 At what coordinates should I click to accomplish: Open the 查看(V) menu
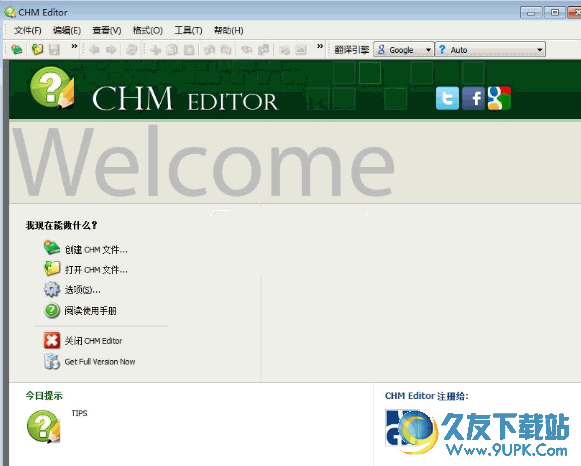(x=107, y=30)
